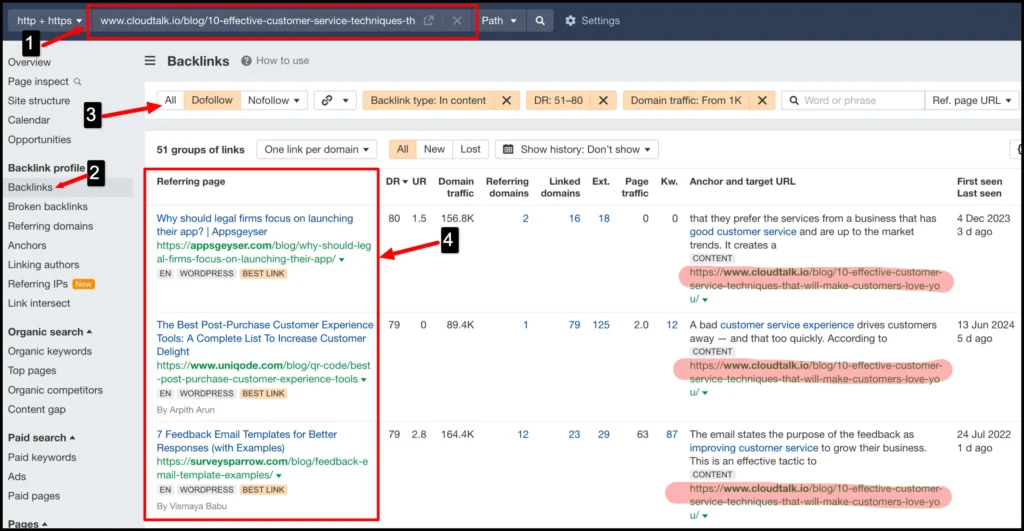Click magnifier icon next to Page inspect
The height and width of the screenshot is (531, 1024).
[78, 82]
